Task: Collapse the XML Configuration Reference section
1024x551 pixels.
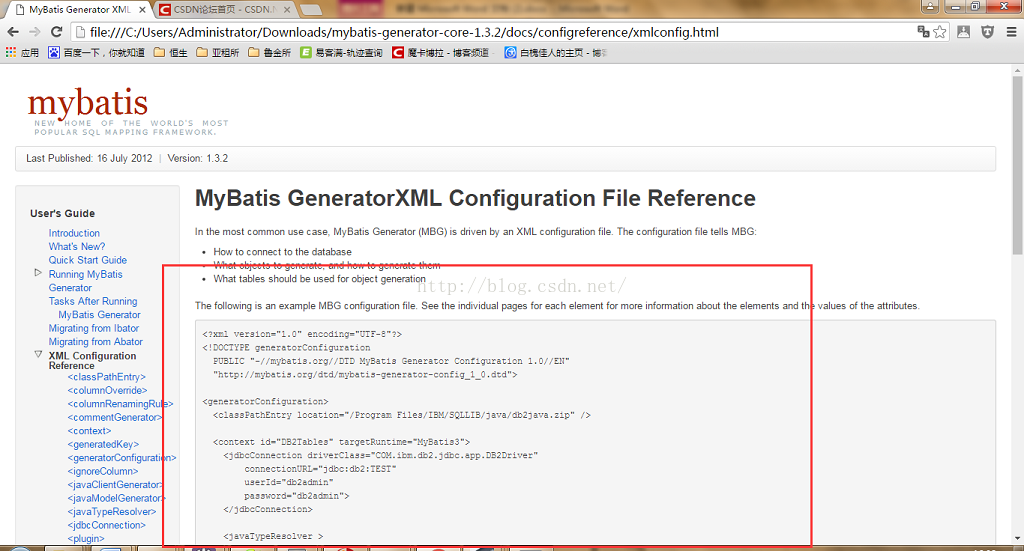Action: pos(38,354)
